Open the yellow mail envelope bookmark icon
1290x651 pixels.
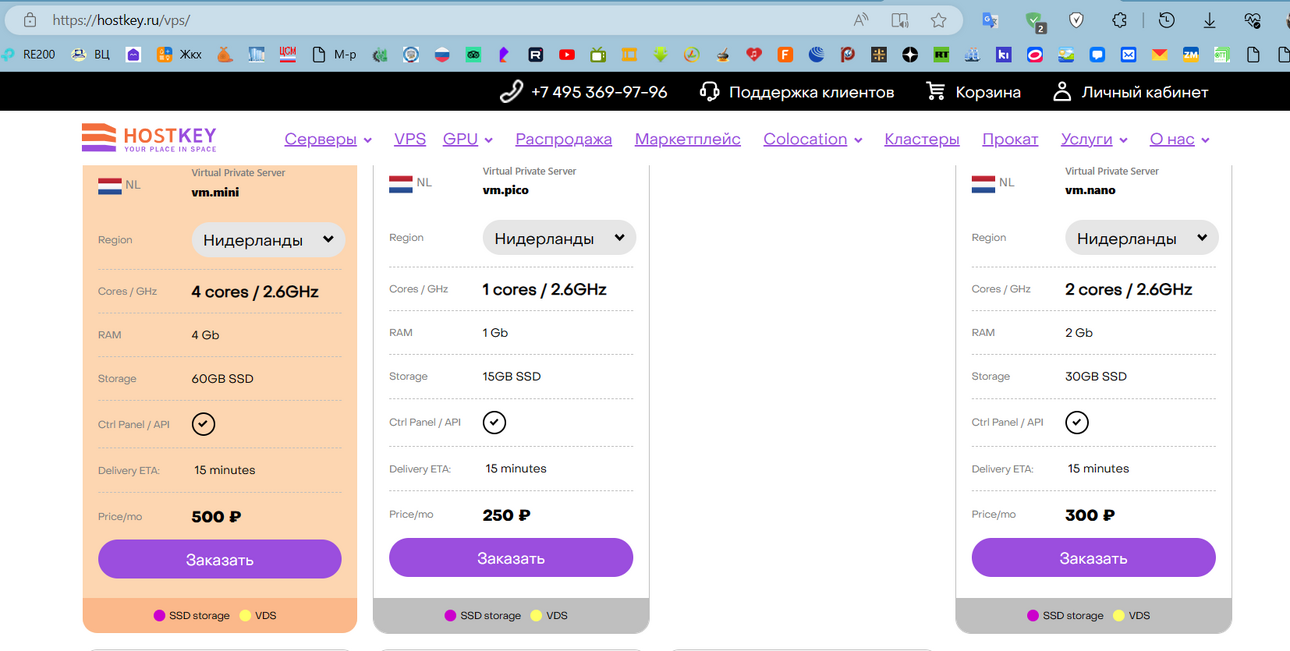[1159, 55]
